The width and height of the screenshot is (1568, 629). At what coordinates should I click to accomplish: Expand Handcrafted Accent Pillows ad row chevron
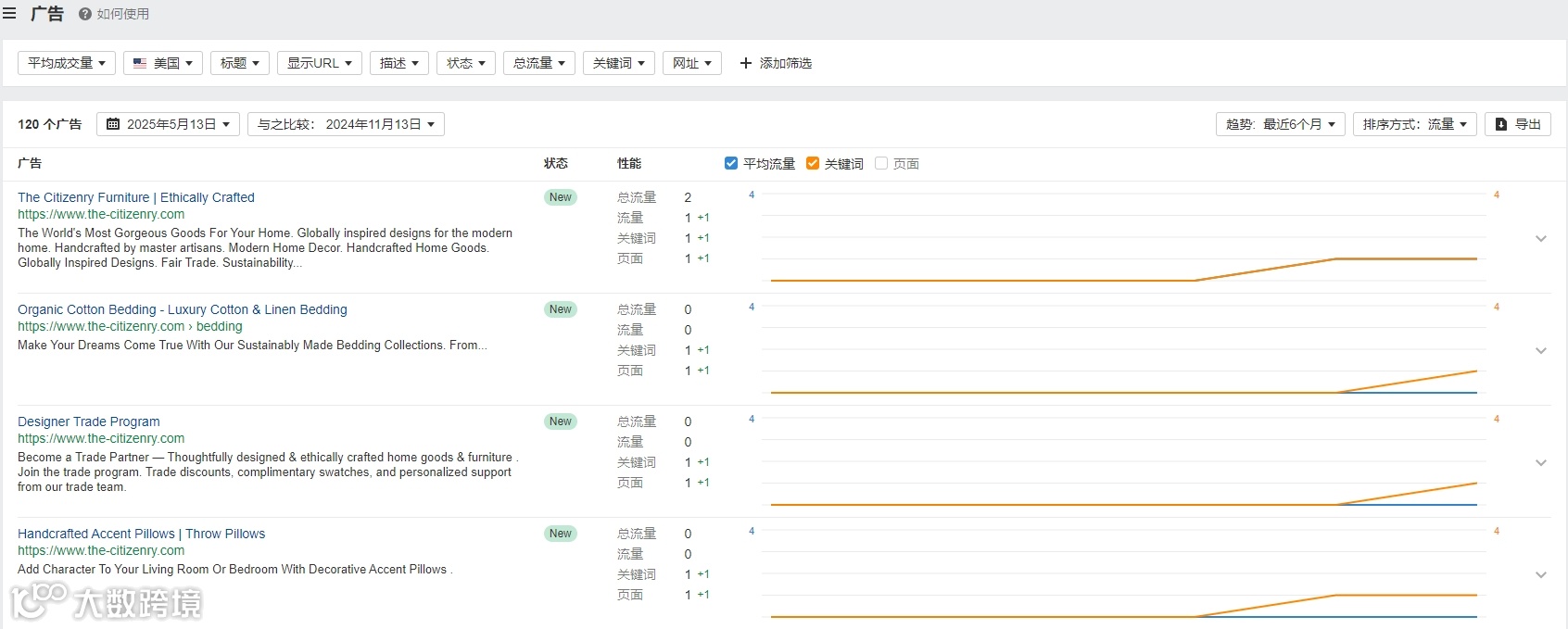[1541, 574]
